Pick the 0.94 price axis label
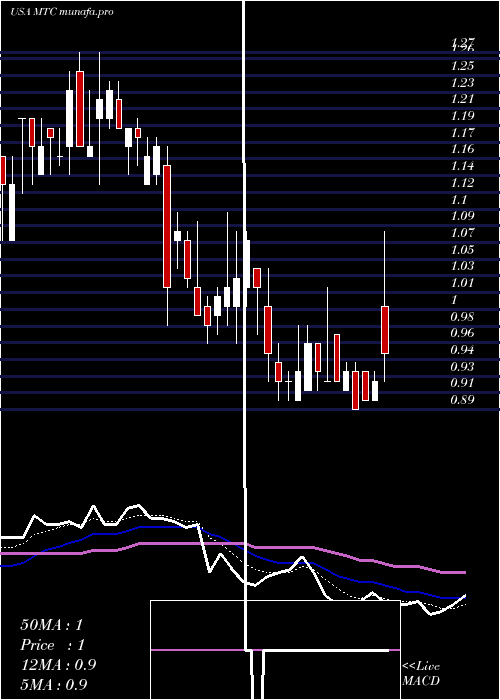The image size is (500, 700). (x=462, y=350)
